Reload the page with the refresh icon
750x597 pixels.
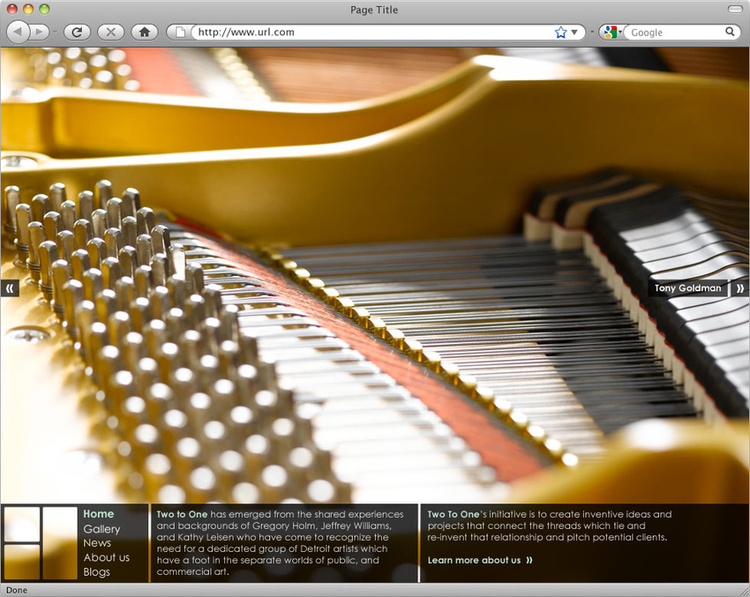coord(76,32)
